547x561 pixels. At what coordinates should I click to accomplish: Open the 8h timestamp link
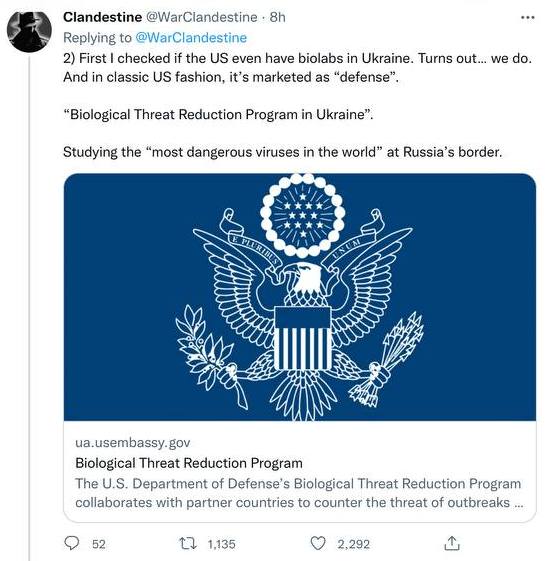[277, 17]
